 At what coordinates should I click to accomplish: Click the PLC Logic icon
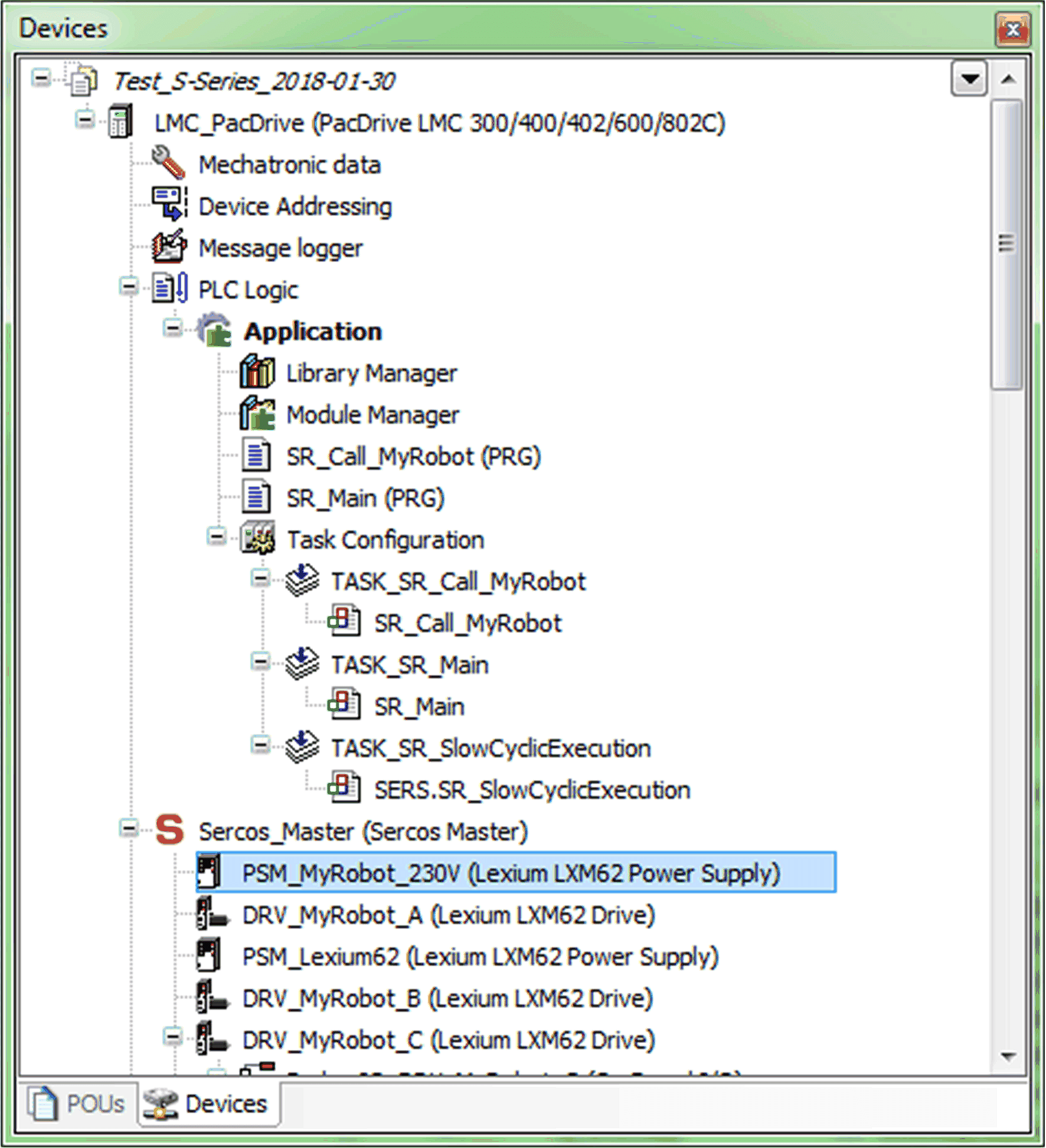170,288
